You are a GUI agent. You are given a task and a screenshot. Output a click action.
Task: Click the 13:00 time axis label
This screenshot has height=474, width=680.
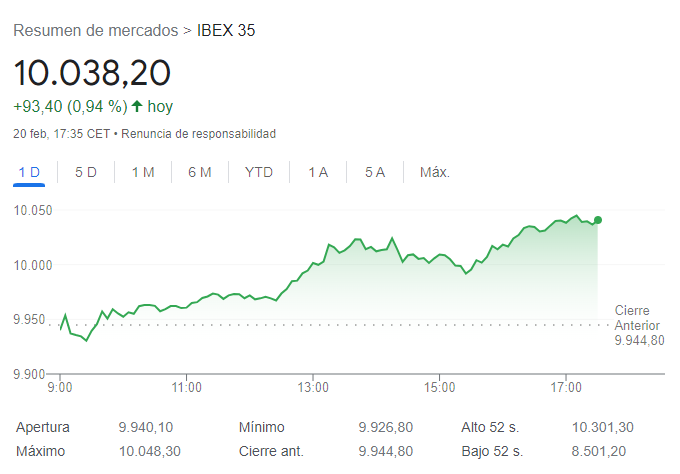(x=313, y=387)
